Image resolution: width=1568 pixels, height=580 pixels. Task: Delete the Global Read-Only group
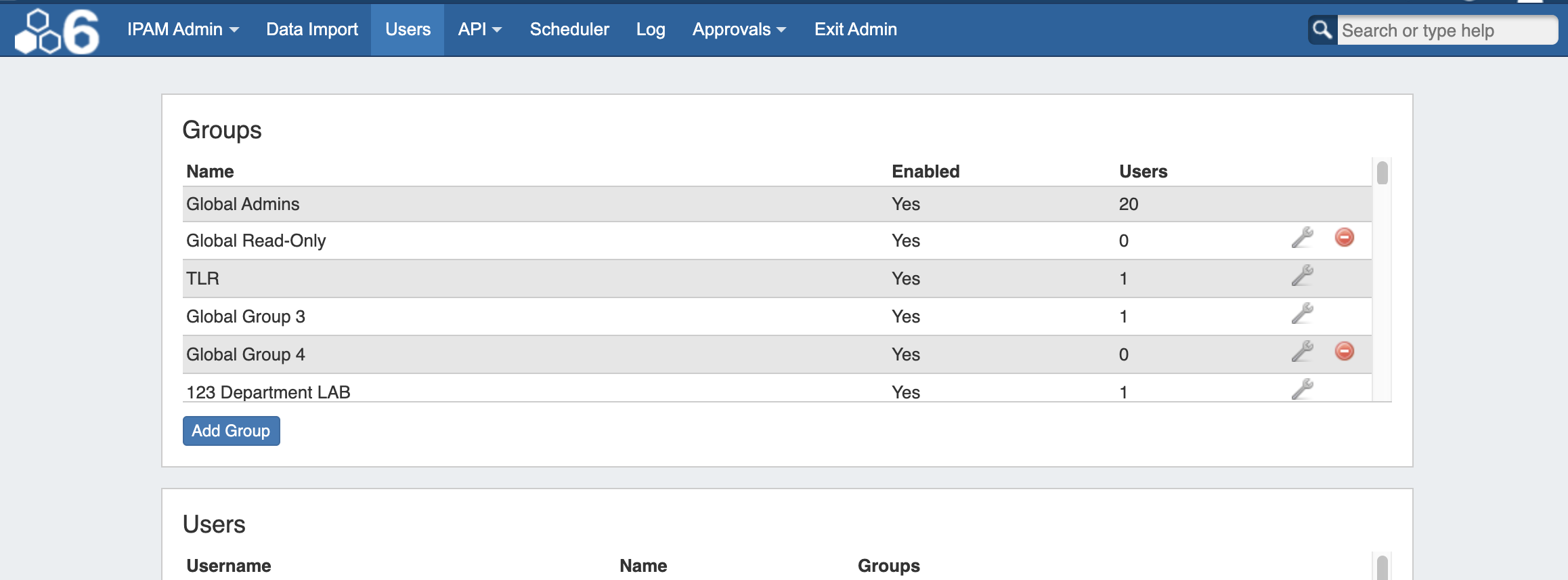1344,237
